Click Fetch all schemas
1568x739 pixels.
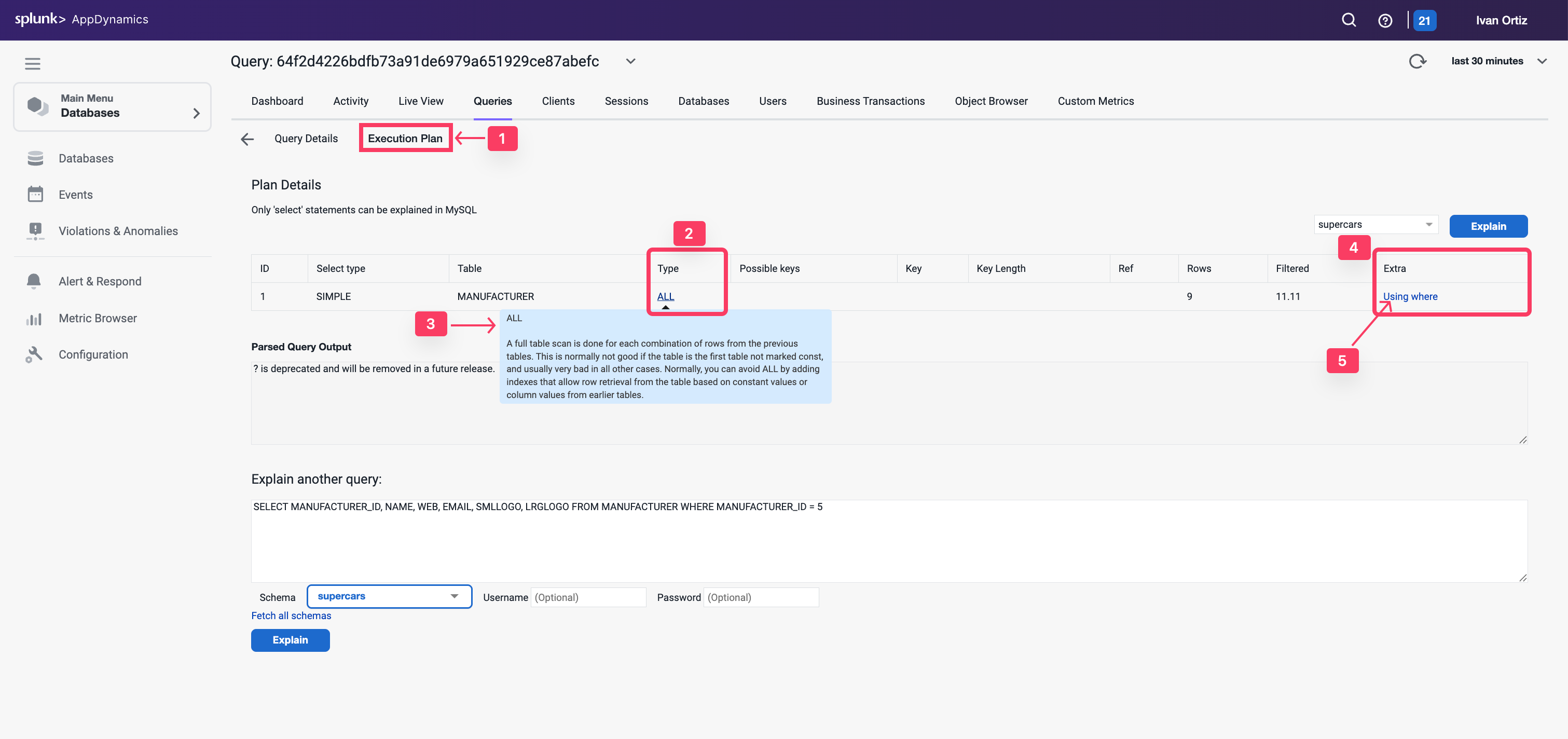point(291,615)
